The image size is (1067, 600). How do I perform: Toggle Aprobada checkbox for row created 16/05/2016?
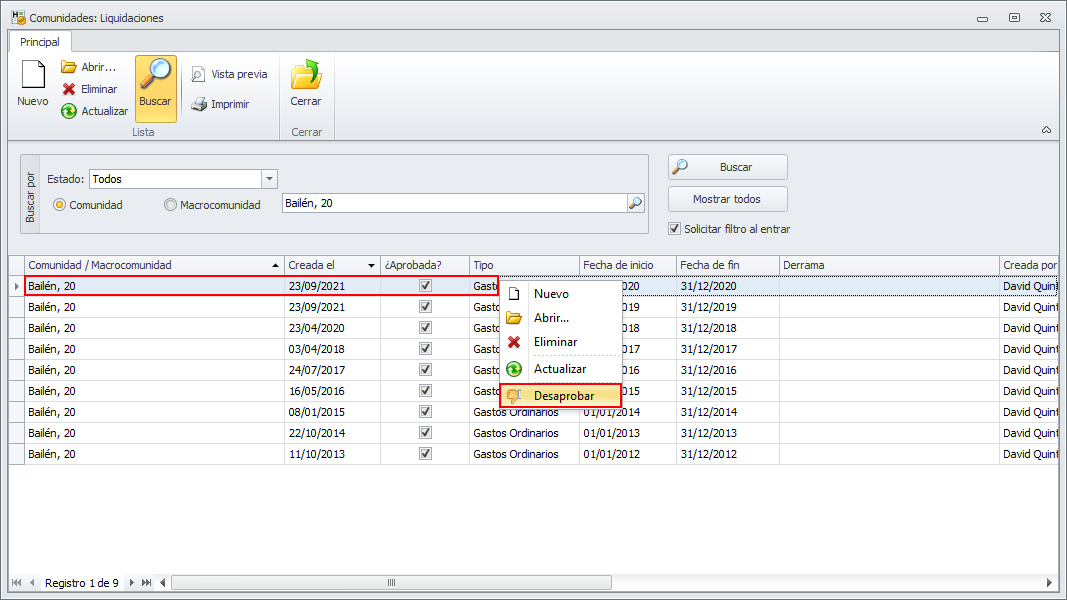(x=425, y=391)
